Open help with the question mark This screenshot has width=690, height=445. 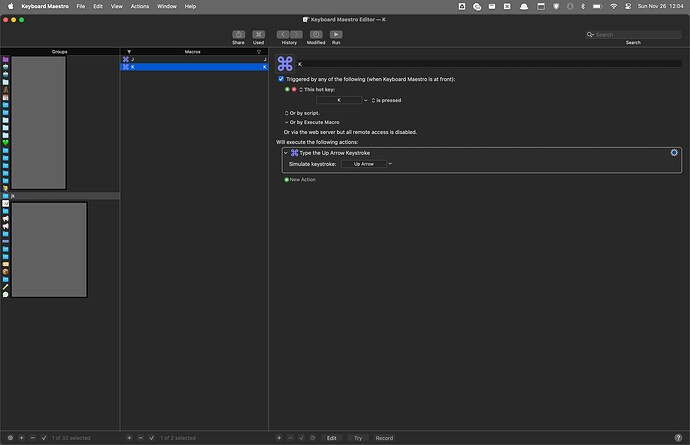click(678, 438)
